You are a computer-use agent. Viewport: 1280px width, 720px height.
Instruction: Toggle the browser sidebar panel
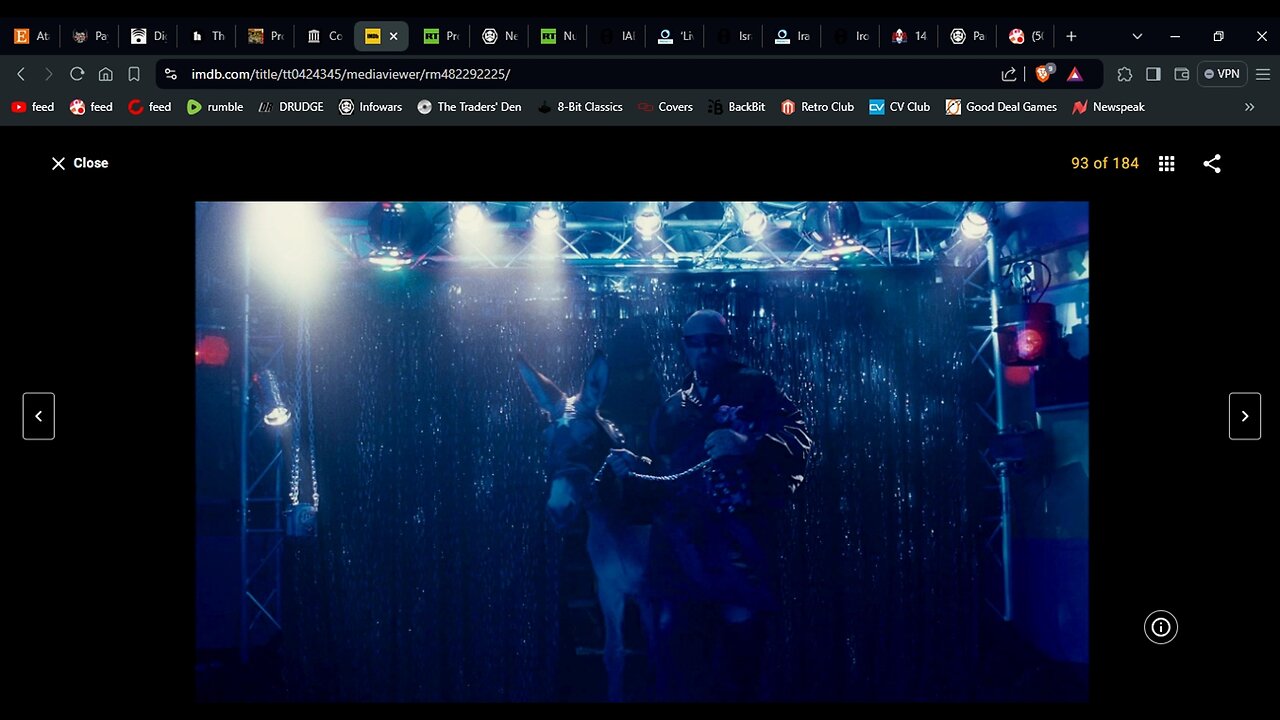point(1153,74)
